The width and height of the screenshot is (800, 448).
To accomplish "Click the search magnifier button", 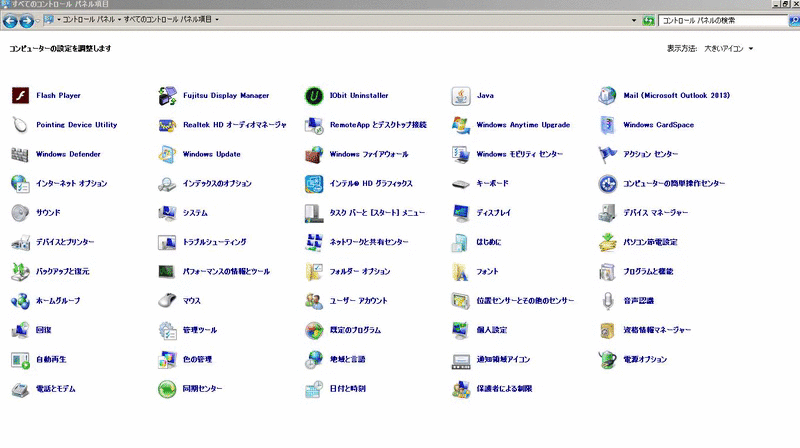I will point(794,20).
